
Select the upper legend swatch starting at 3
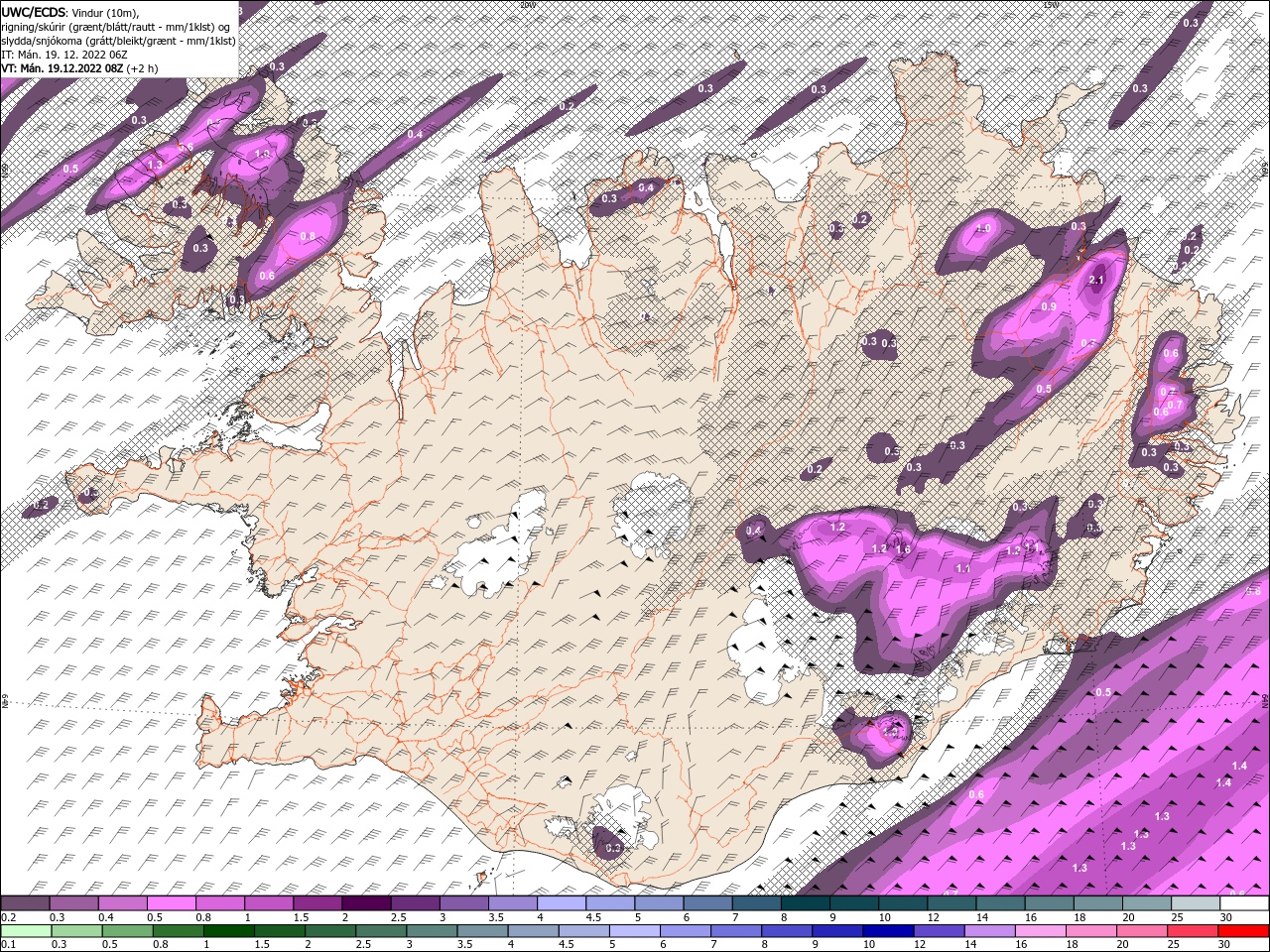point(463,903)
